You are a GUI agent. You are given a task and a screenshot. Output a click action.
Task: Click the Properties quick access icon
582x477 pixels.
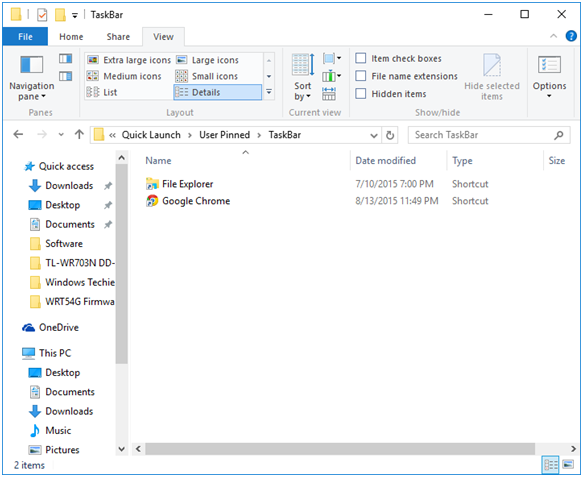(x=42, y=15)
